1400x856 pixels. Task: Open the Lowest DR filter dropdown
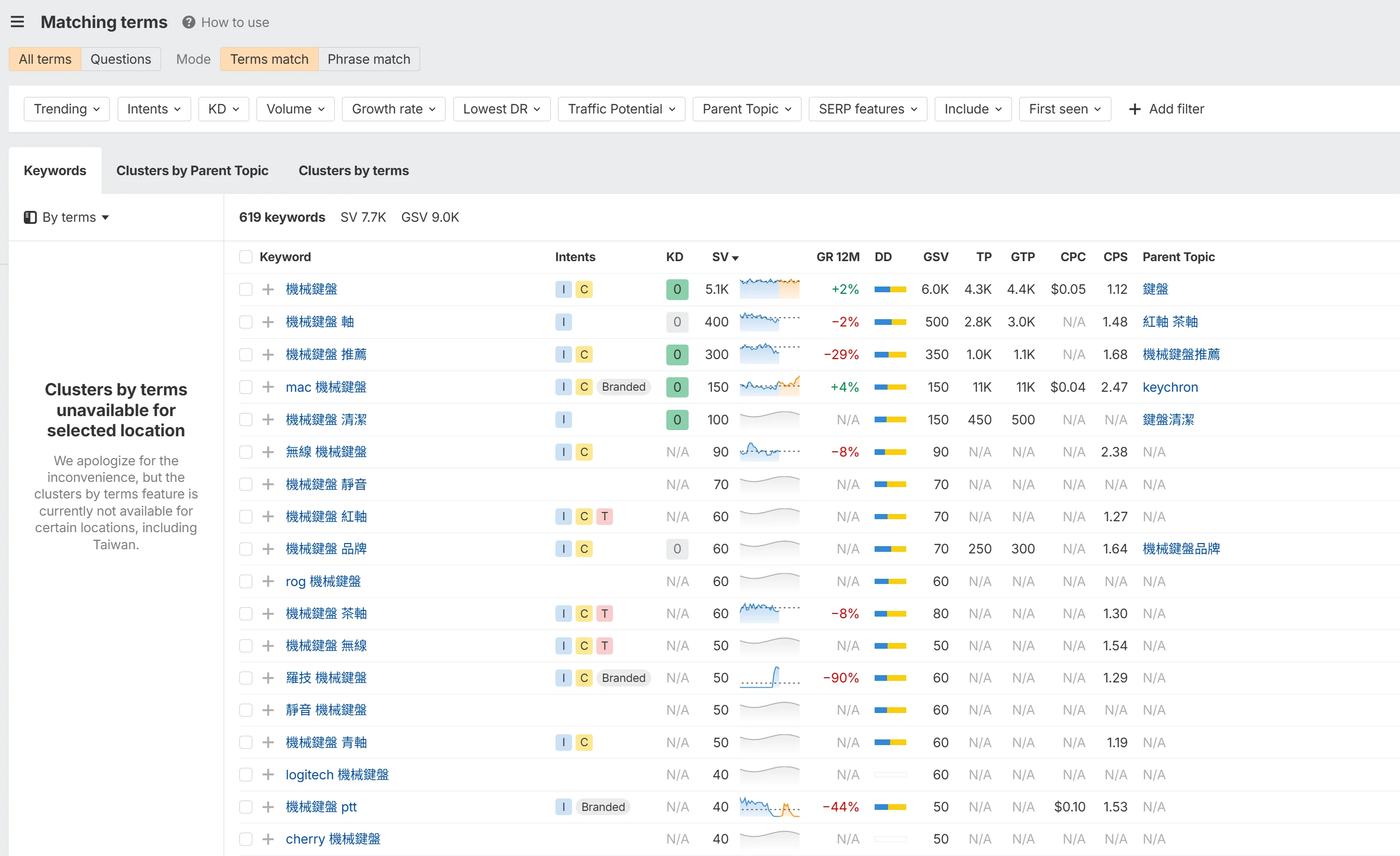pos(501,109)
